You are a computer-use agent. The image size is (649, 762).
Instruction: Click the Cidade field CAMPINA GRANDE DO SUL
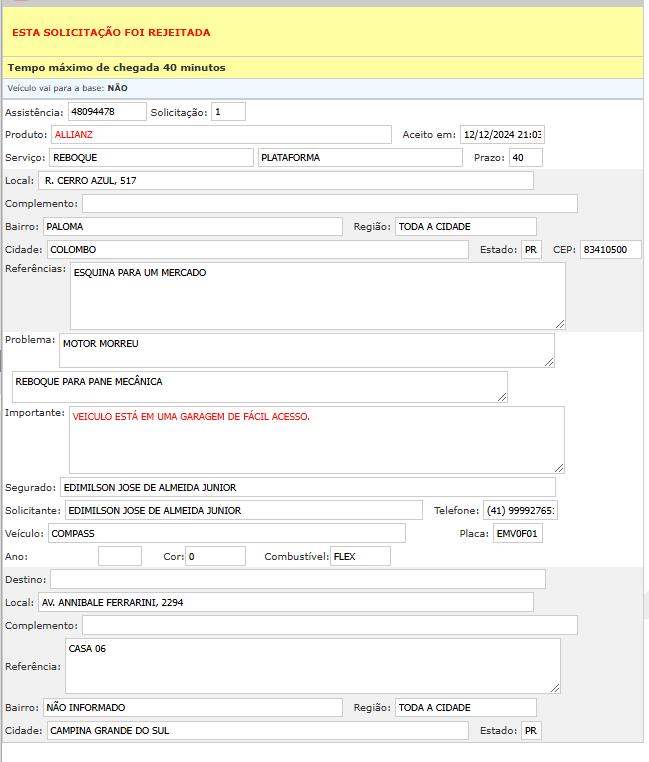[x=258, y=730]
